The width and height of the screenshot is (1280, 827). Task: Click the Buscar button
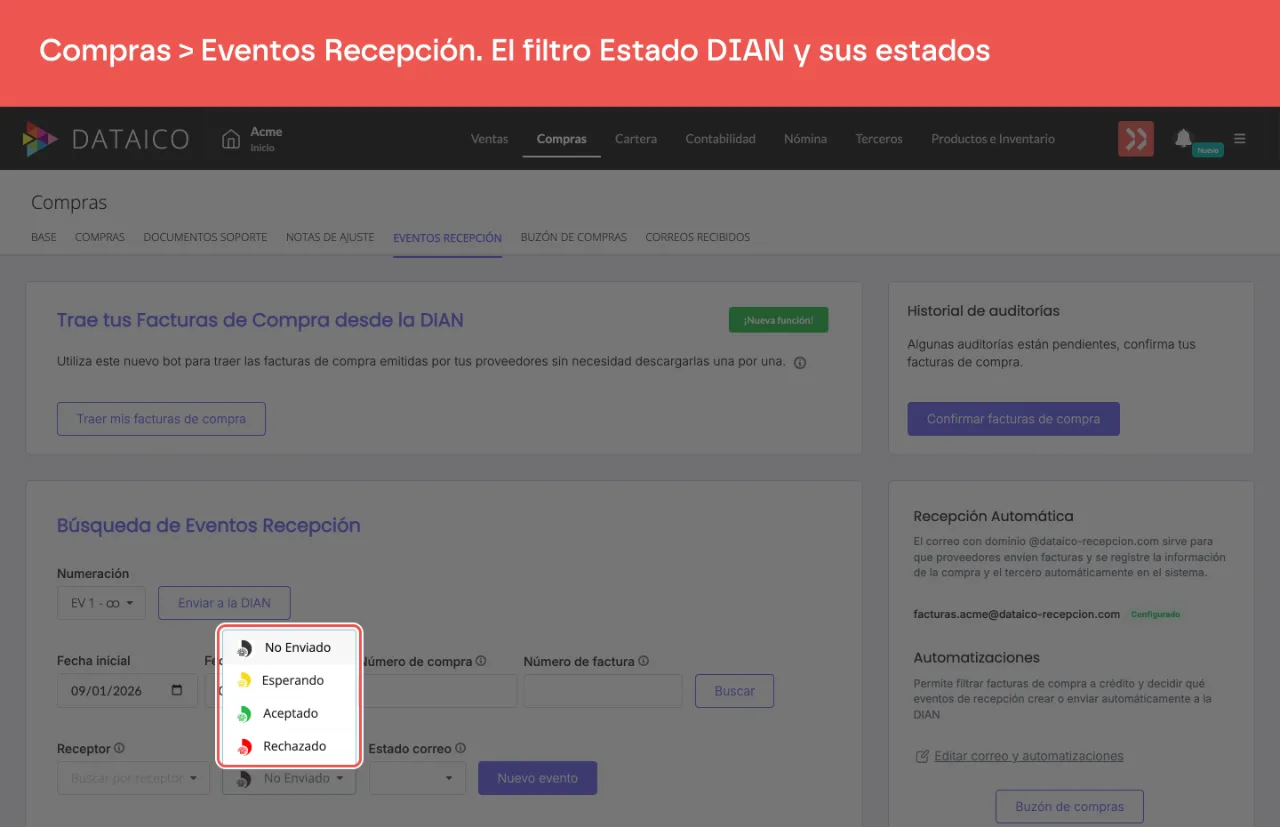pyautogui.click(x=734, y=691)
